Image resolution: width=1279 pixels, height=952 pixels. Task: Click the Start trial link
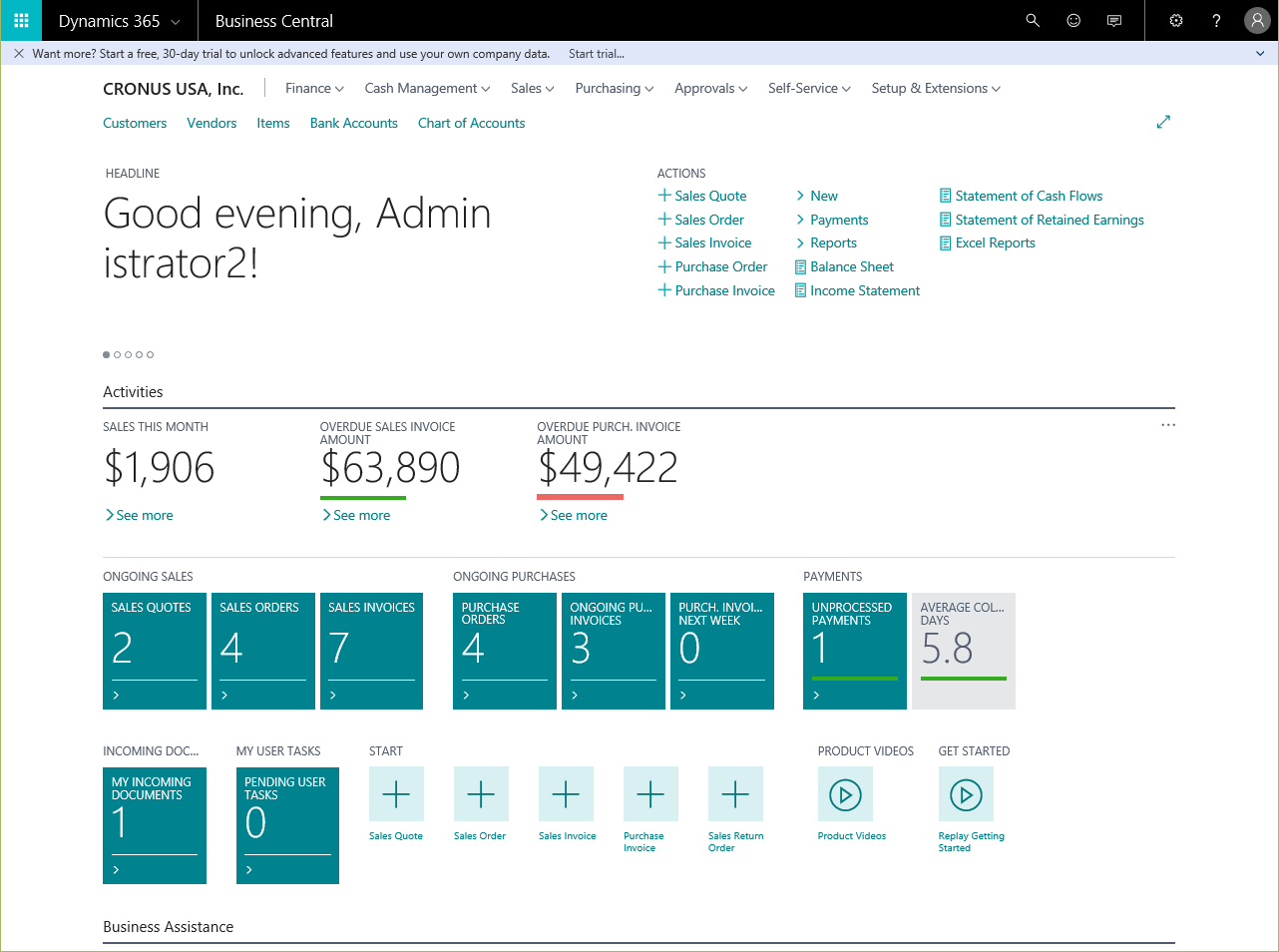(597, 54)
